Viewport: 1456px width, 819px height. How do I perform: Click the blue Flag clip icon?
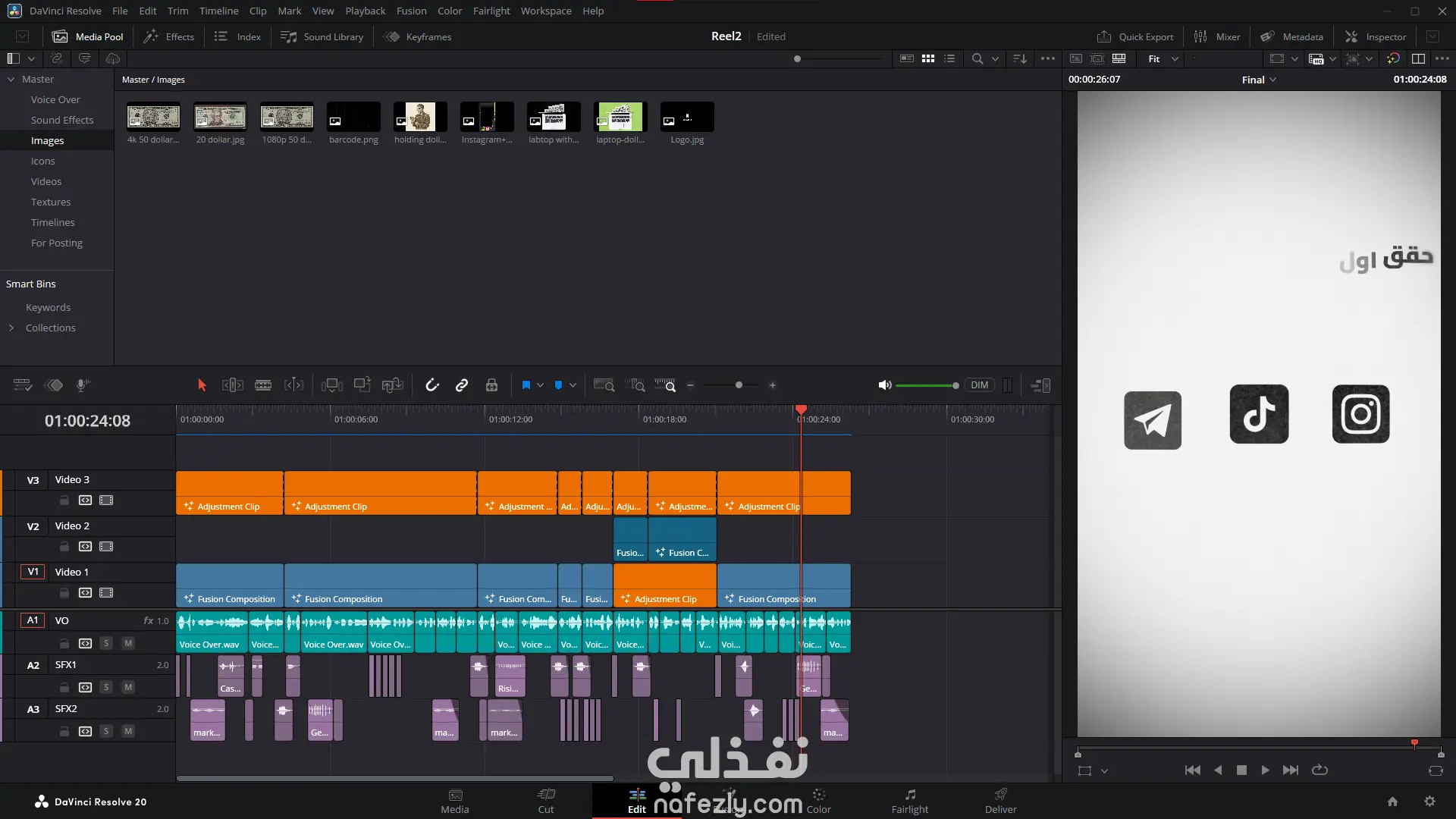(526, 385)
